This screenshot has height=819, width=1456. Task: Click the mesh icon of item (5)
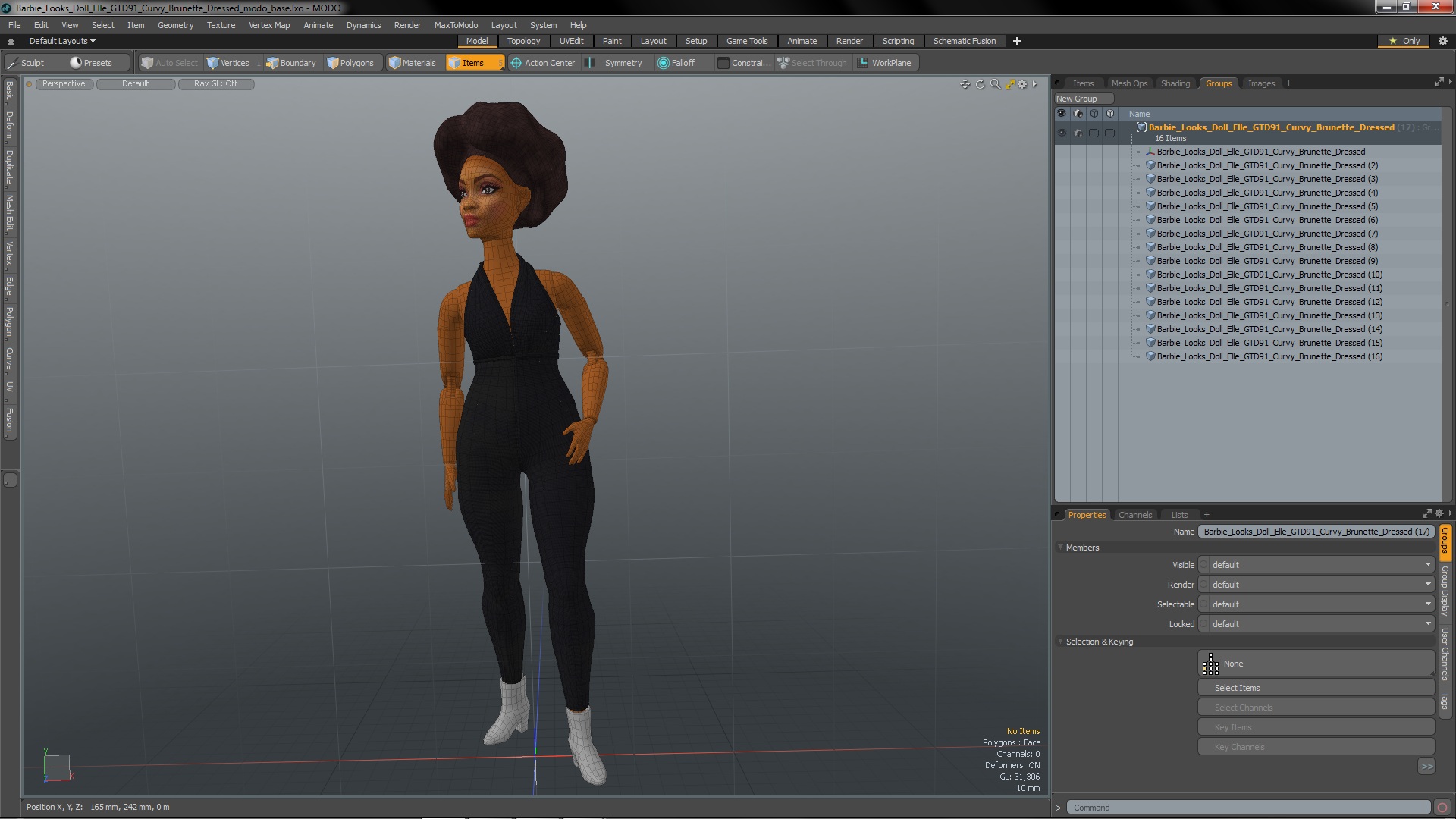(x=1150, y=206)
